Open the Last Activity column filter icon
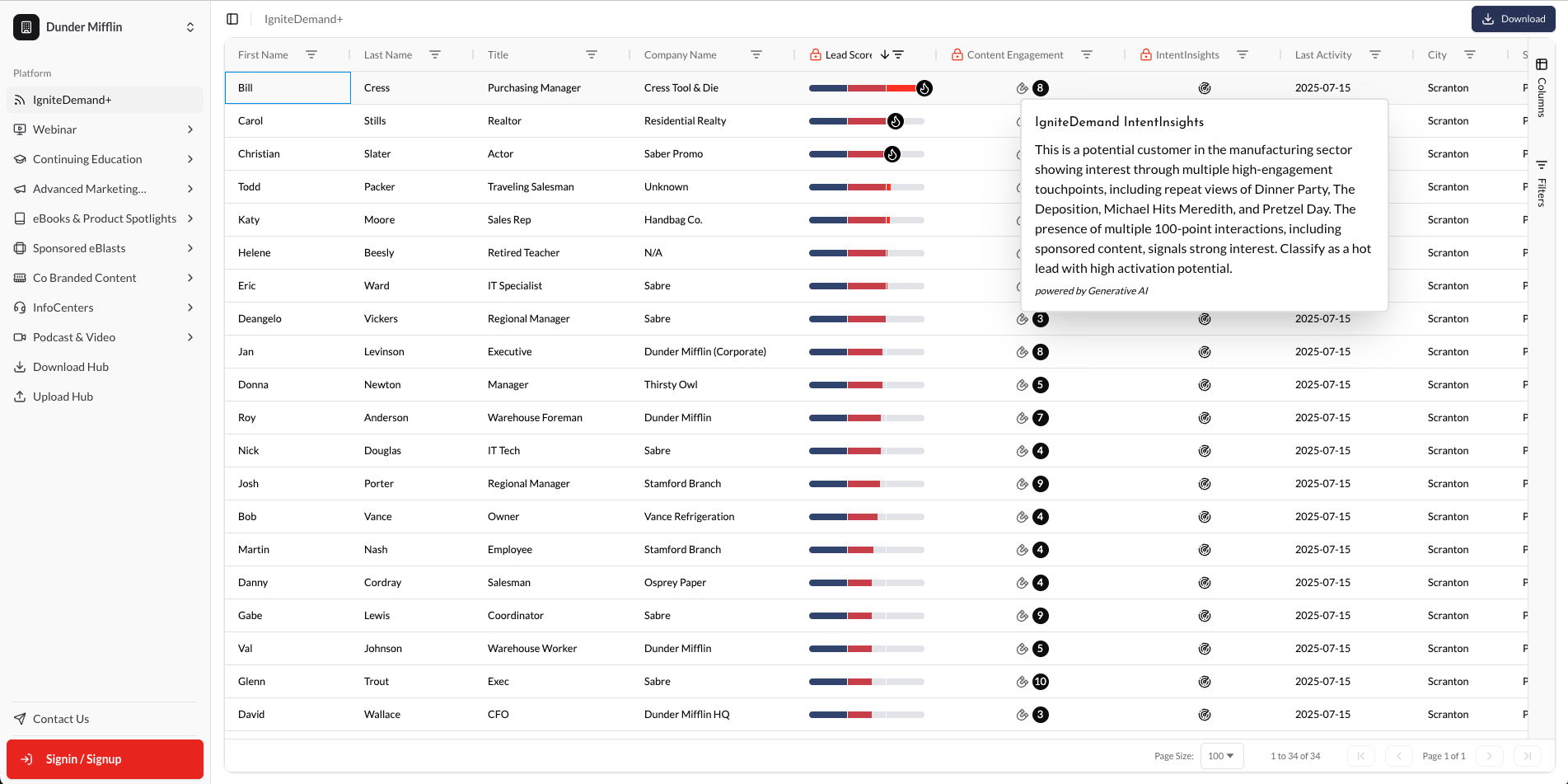This screenshot has height=784, width=1568. pyautogui.click(x=1375, y=54)
